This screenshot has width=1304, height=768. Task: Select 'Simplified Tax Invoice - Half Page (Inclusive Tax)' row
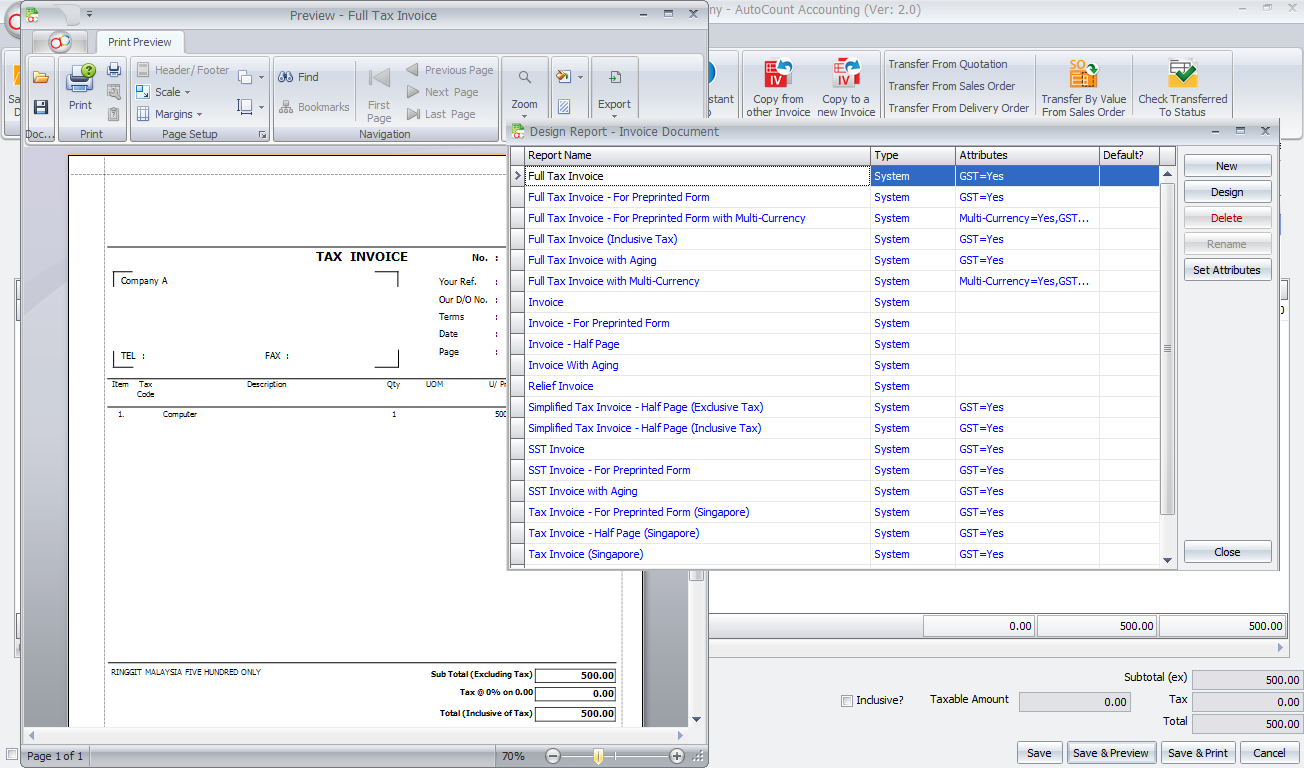[x=835, y=428]
